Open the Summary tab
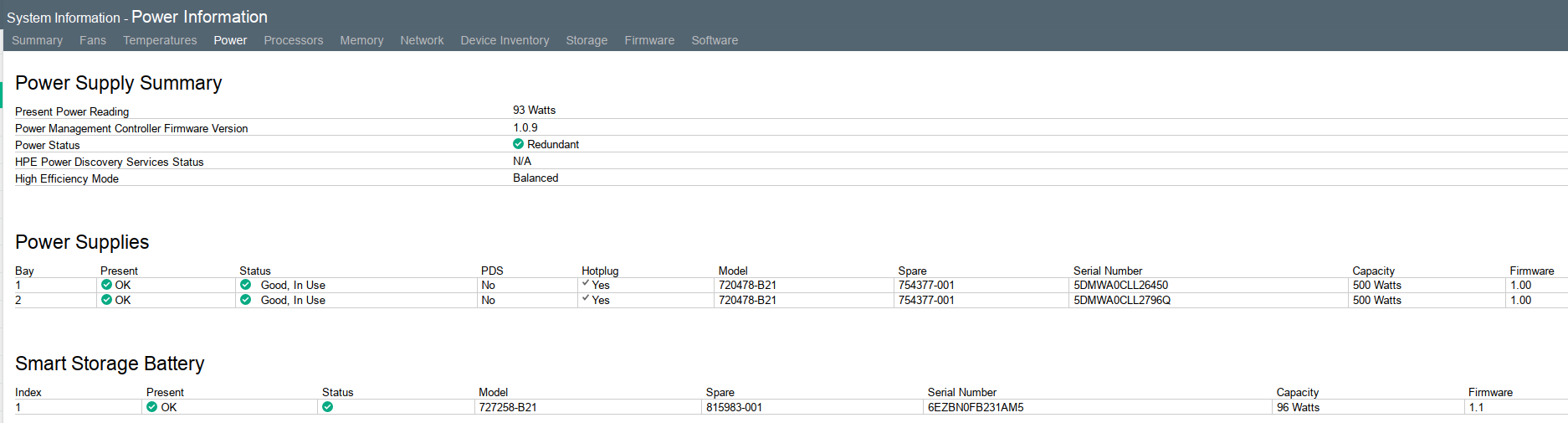Viewport: 1568px width, 423px height. click(x=37, y=40)
